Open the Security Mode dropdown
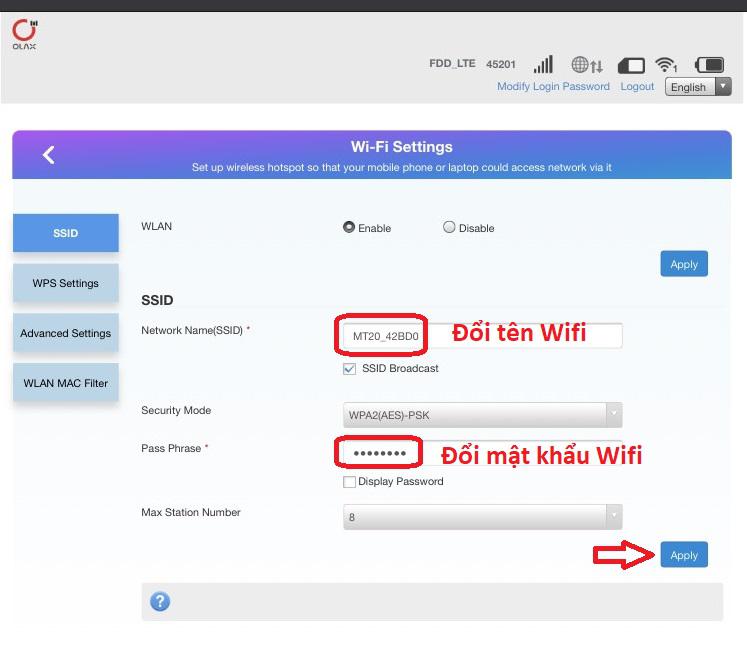747x652 pixels. [483, 415]
